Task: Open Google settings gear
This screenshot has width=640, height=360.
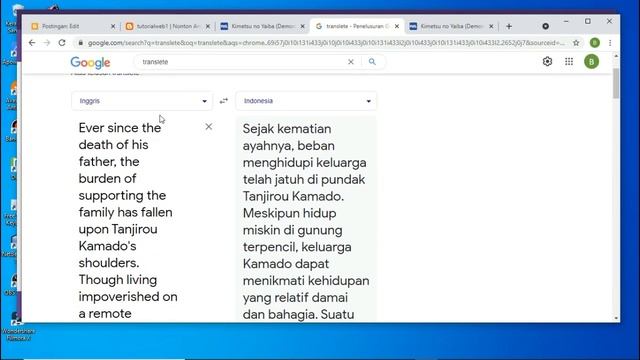Action: pyautogui.click(x=547, y=62)
